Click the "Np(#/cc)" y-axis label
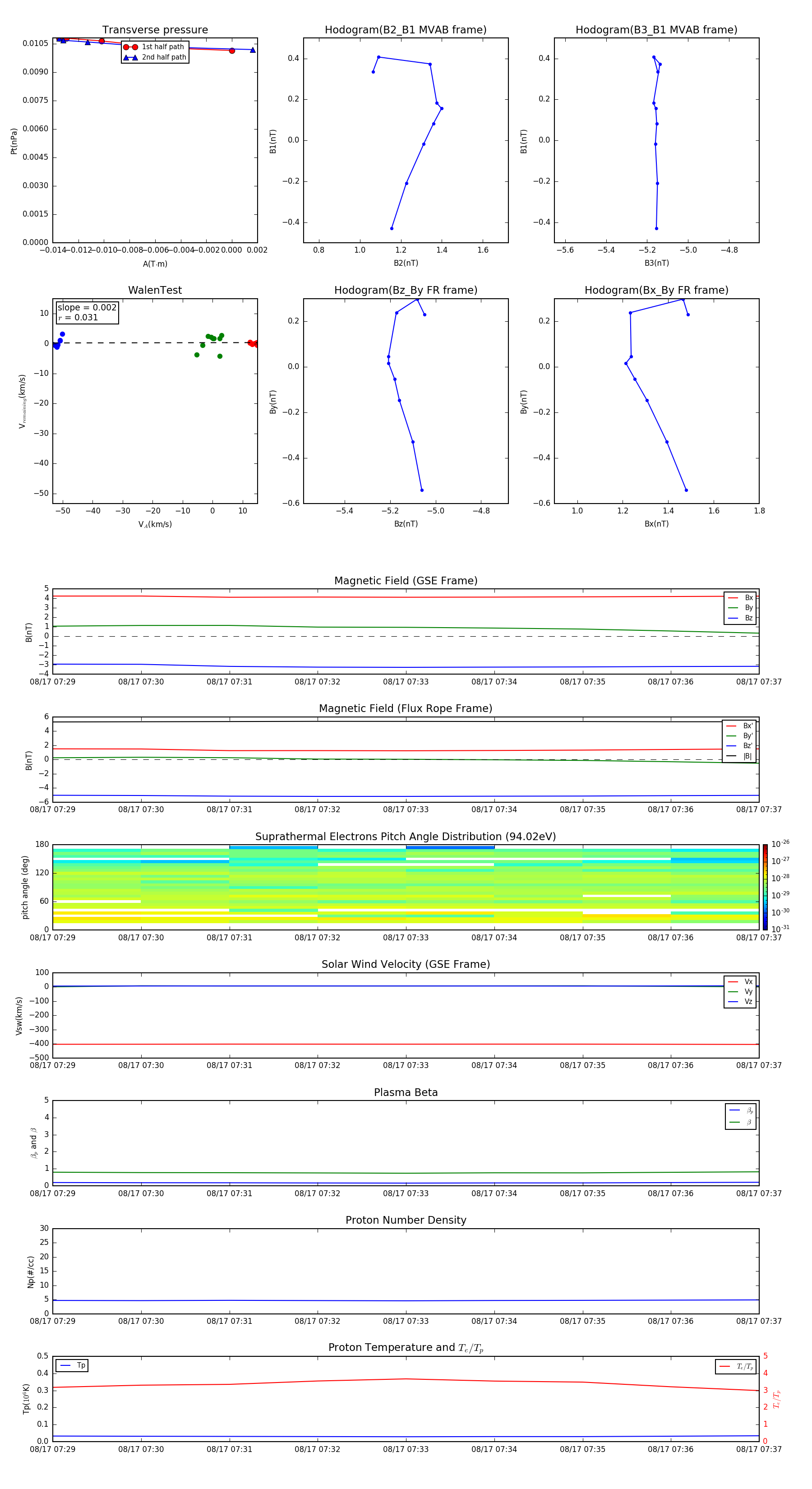 [31, 1271]
